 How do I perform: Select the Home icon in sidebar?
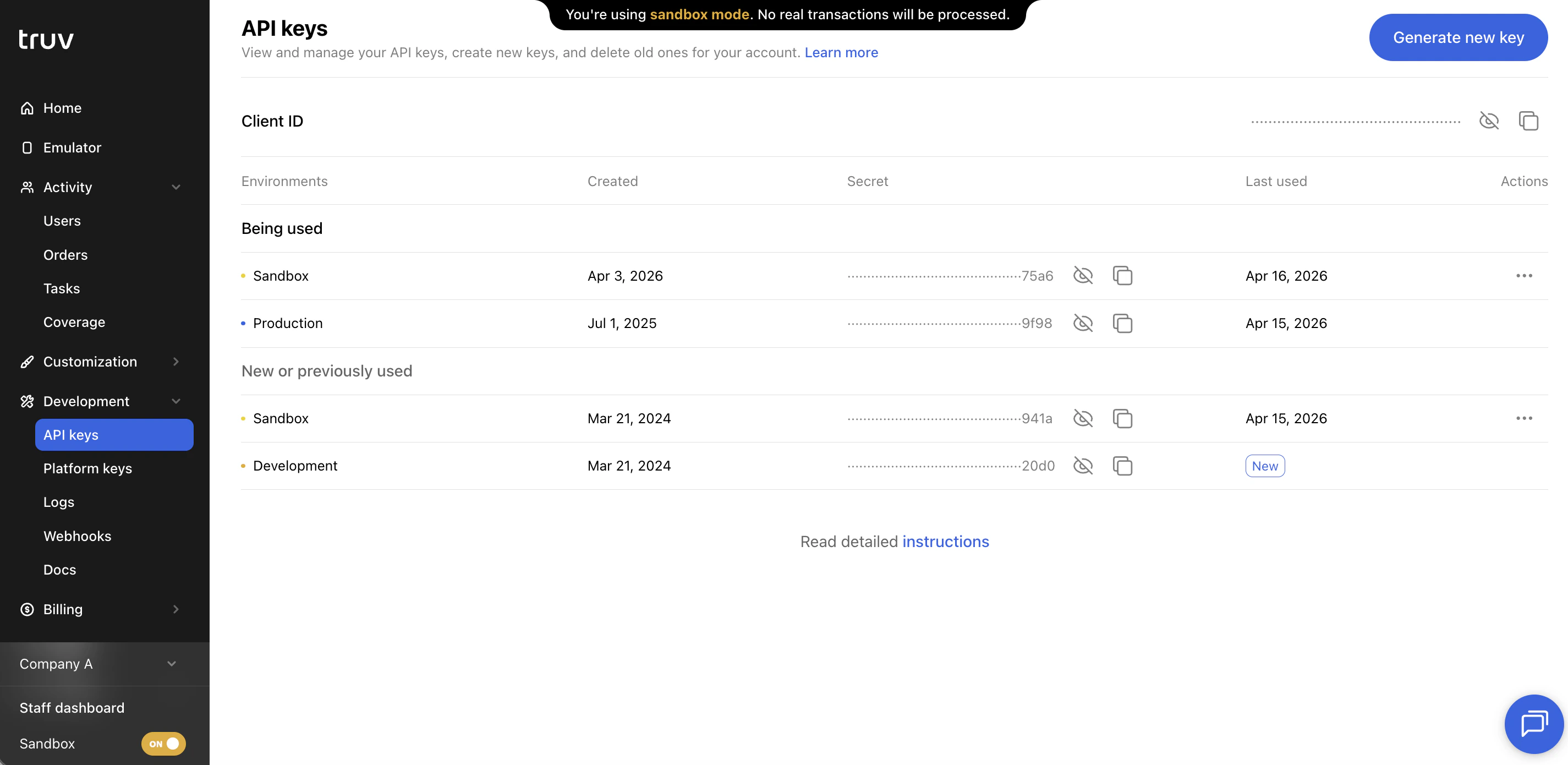(27, 108)
